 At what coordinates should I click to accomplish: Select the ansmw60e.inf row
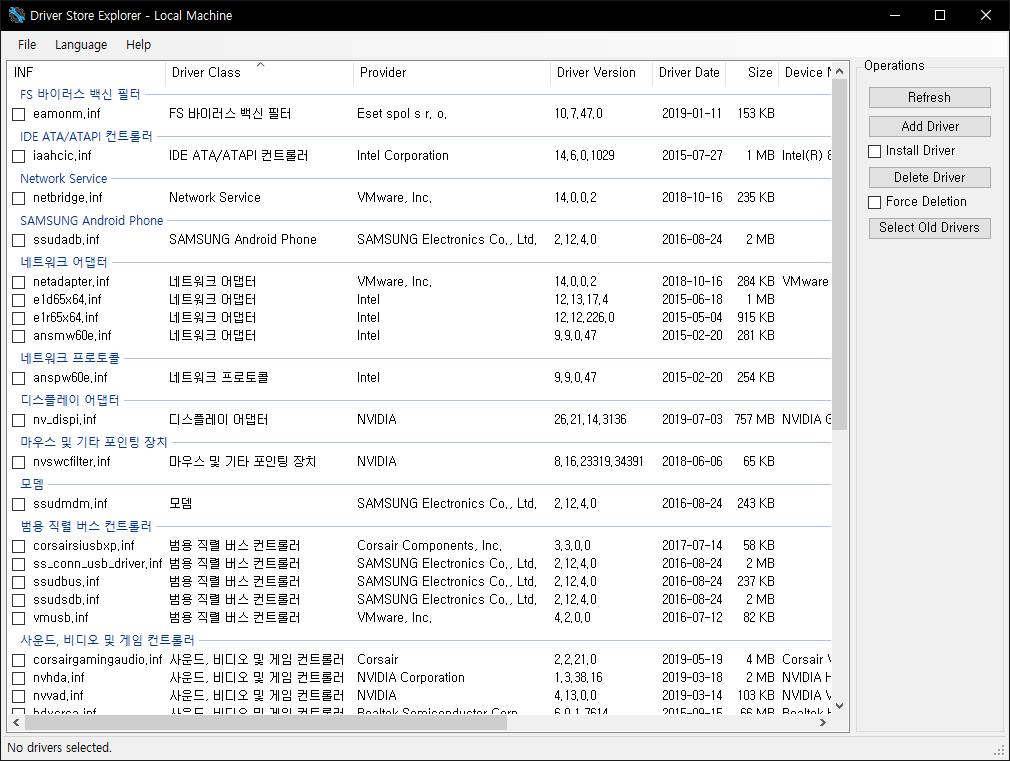pos(421,336)
